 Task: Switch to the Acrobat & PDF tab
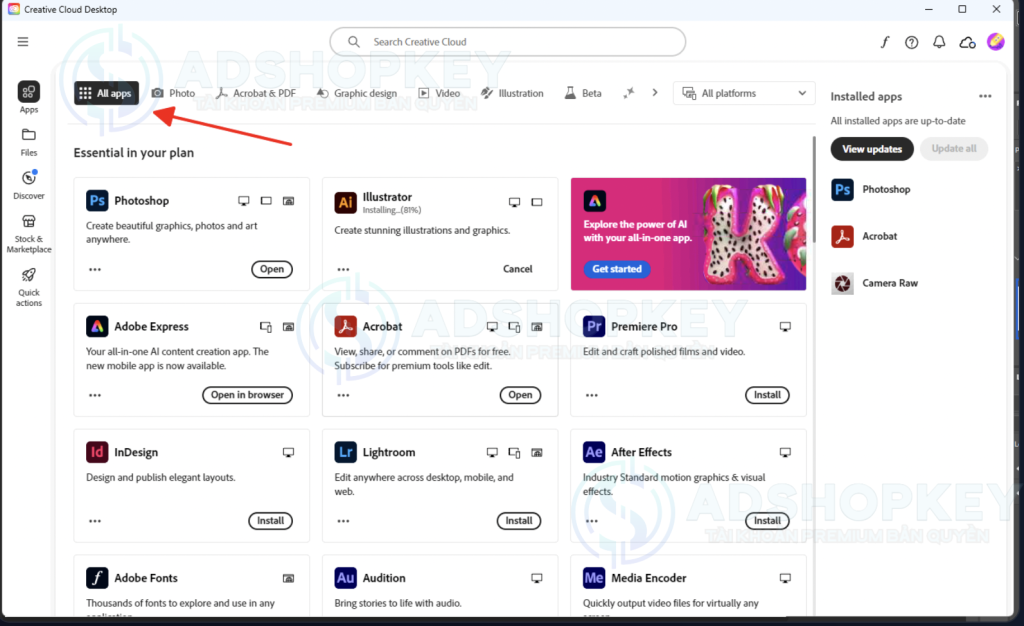pyautogui.click(x=256, y=93)
